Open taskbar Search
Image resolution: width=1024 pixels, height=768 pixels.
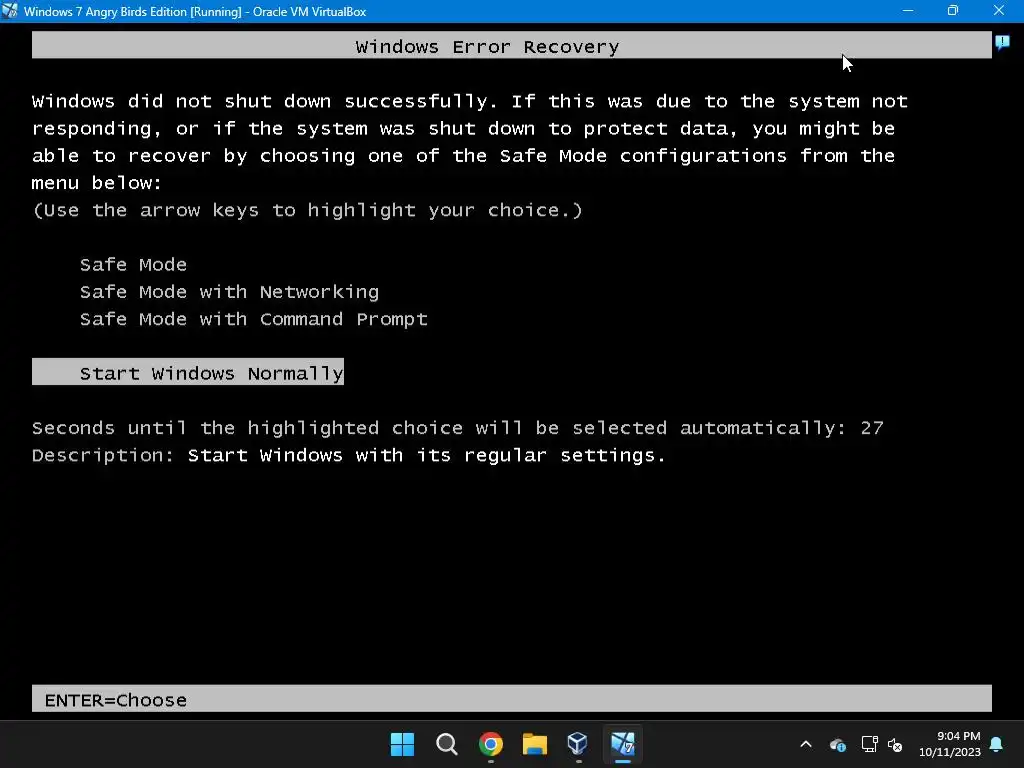point(447,744)
